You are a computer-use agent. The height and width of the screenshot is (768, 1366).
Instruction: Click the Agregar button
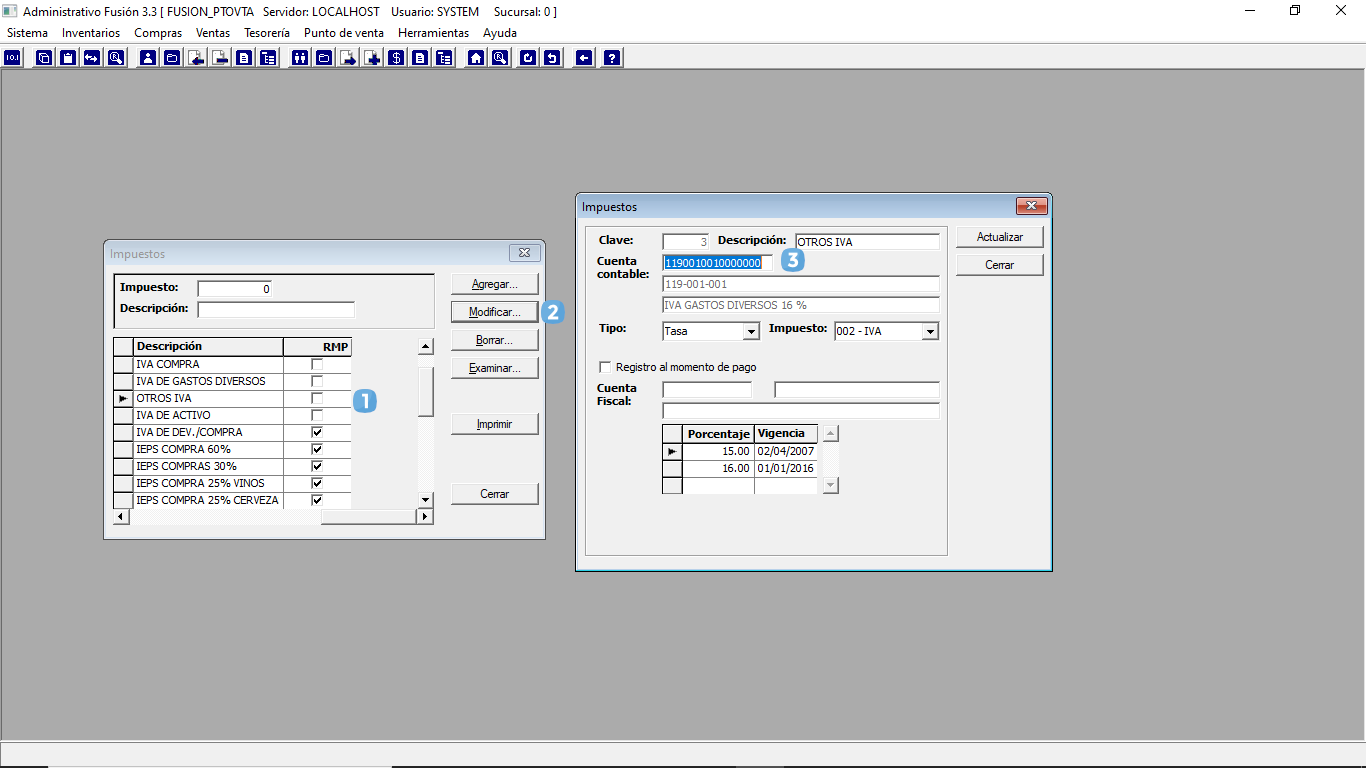tap(495, 284)
